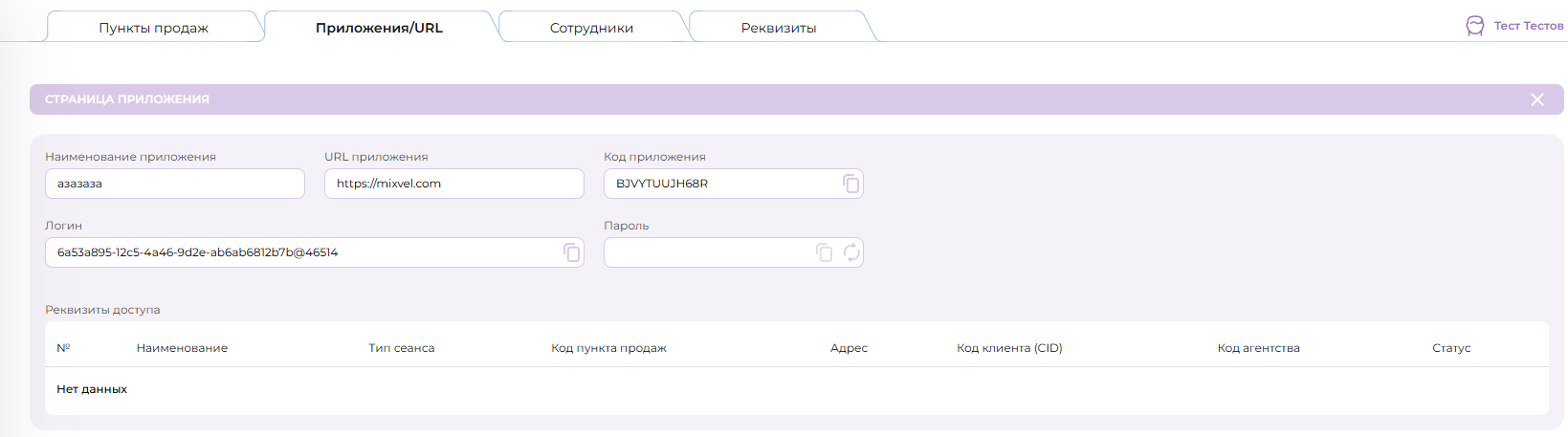Focus the Наименование приложения input field
Image resolution: width=1568 pixels, height=437 pixels.
174,184
